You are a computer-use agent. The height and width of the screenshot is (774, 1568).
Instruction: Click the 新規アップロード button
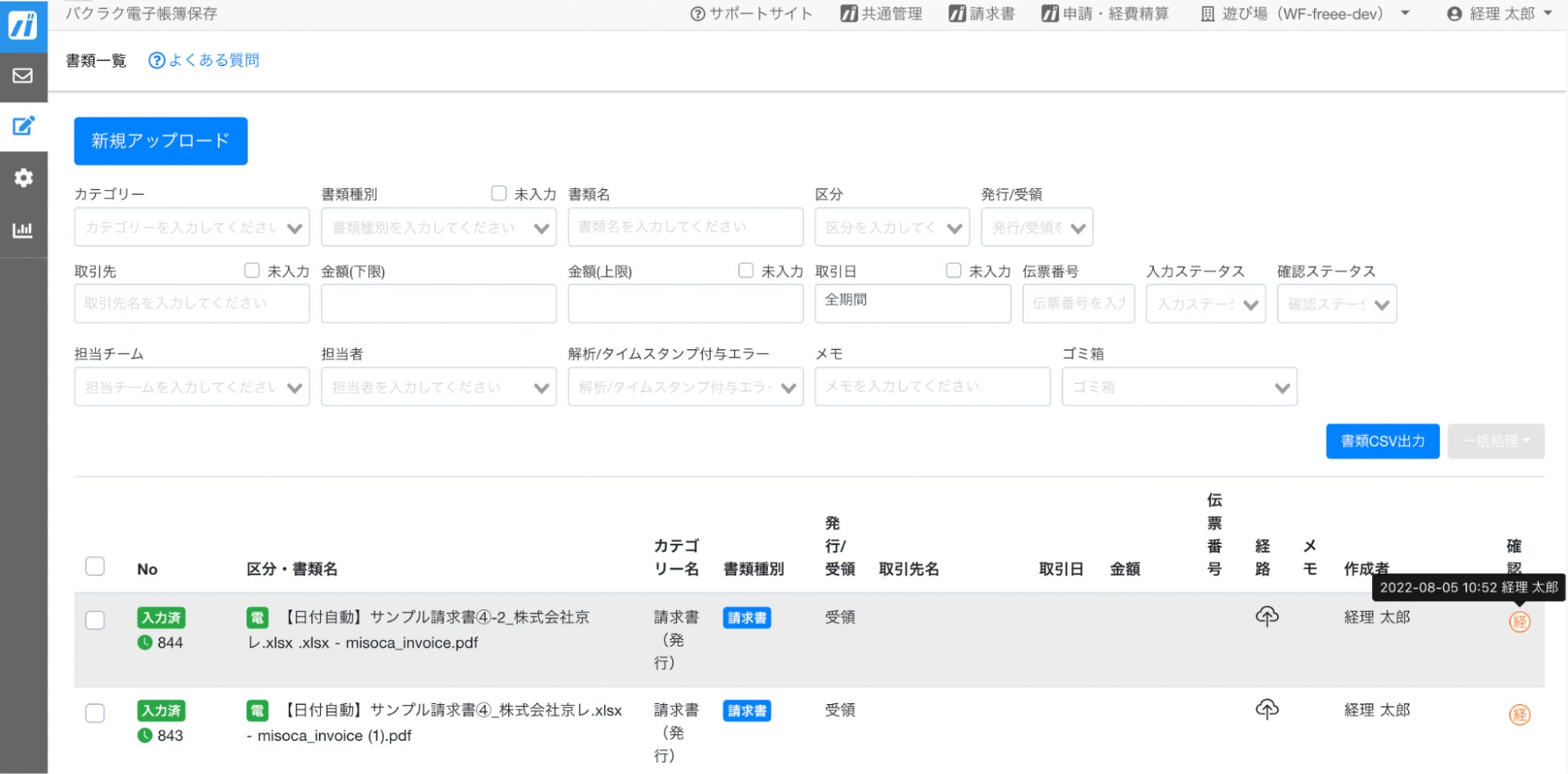point(161,141)
